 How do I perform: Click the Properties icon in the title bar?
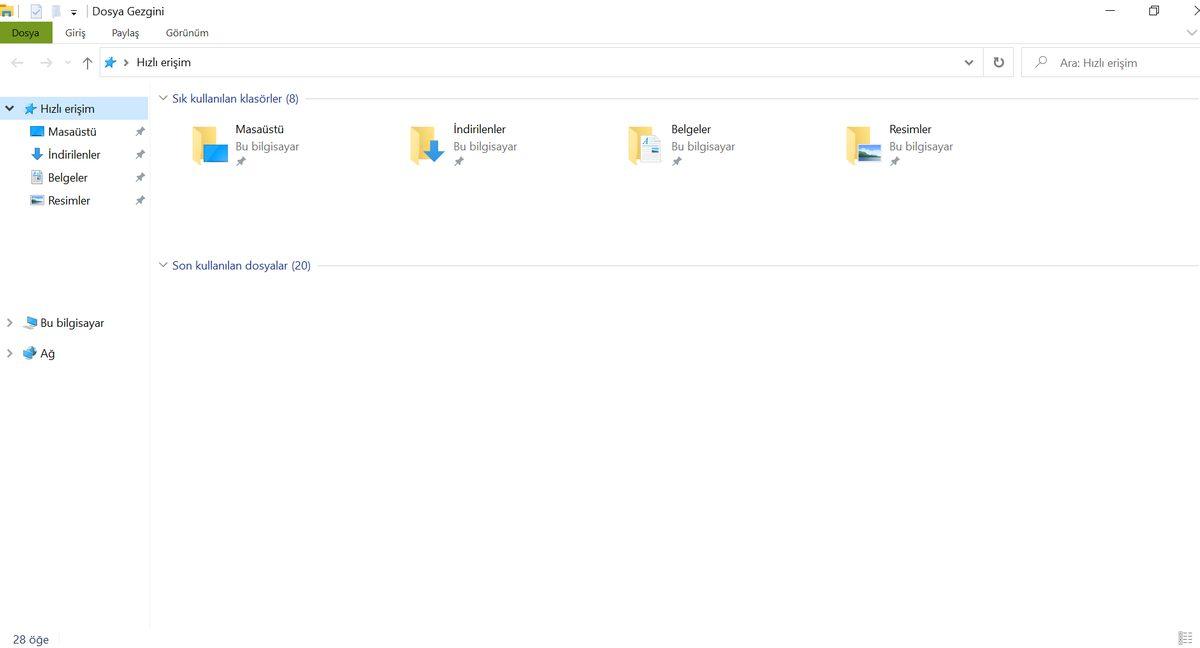point(36,11)
